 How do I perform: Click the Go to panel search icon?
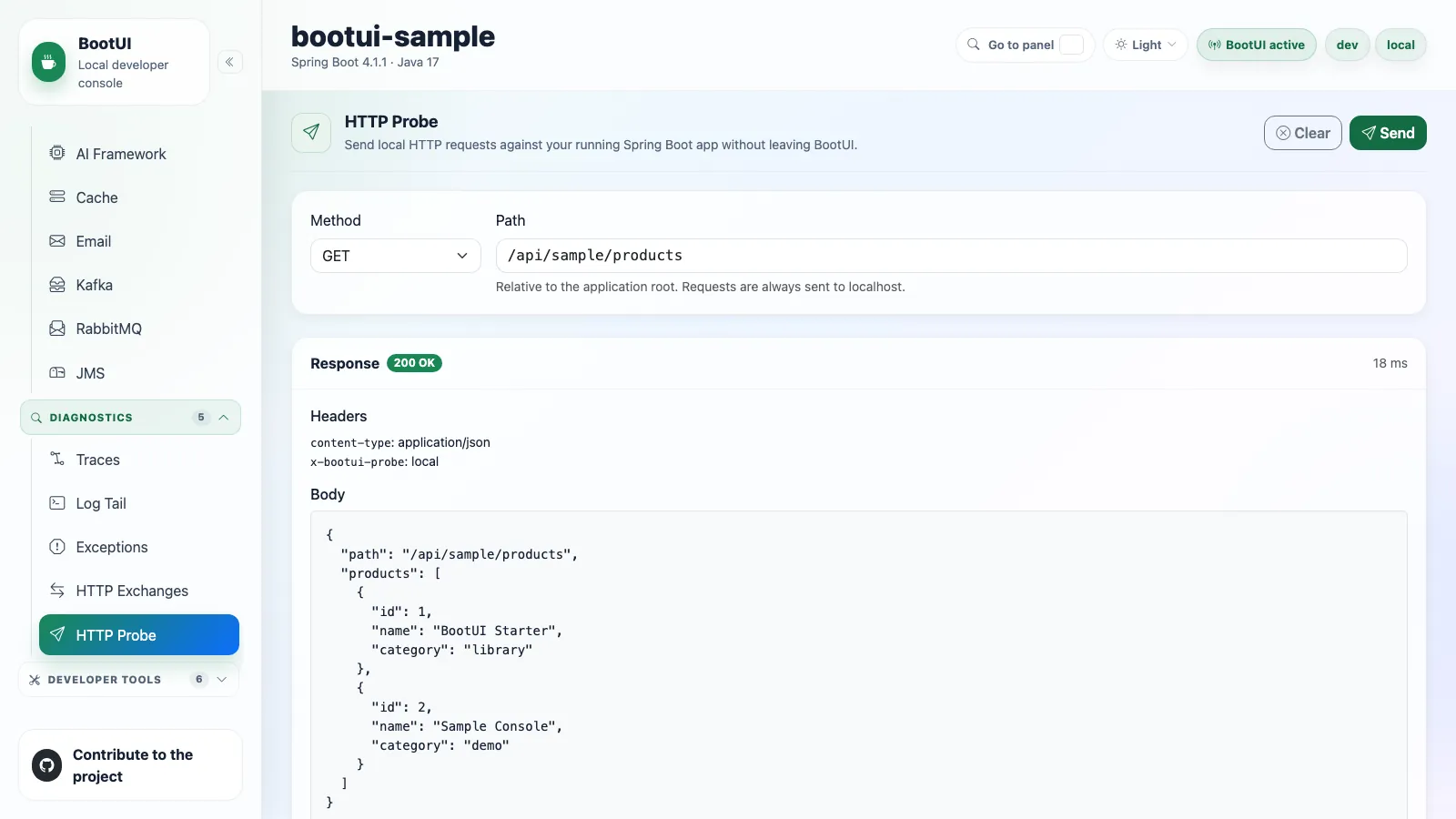pos(974,45)
